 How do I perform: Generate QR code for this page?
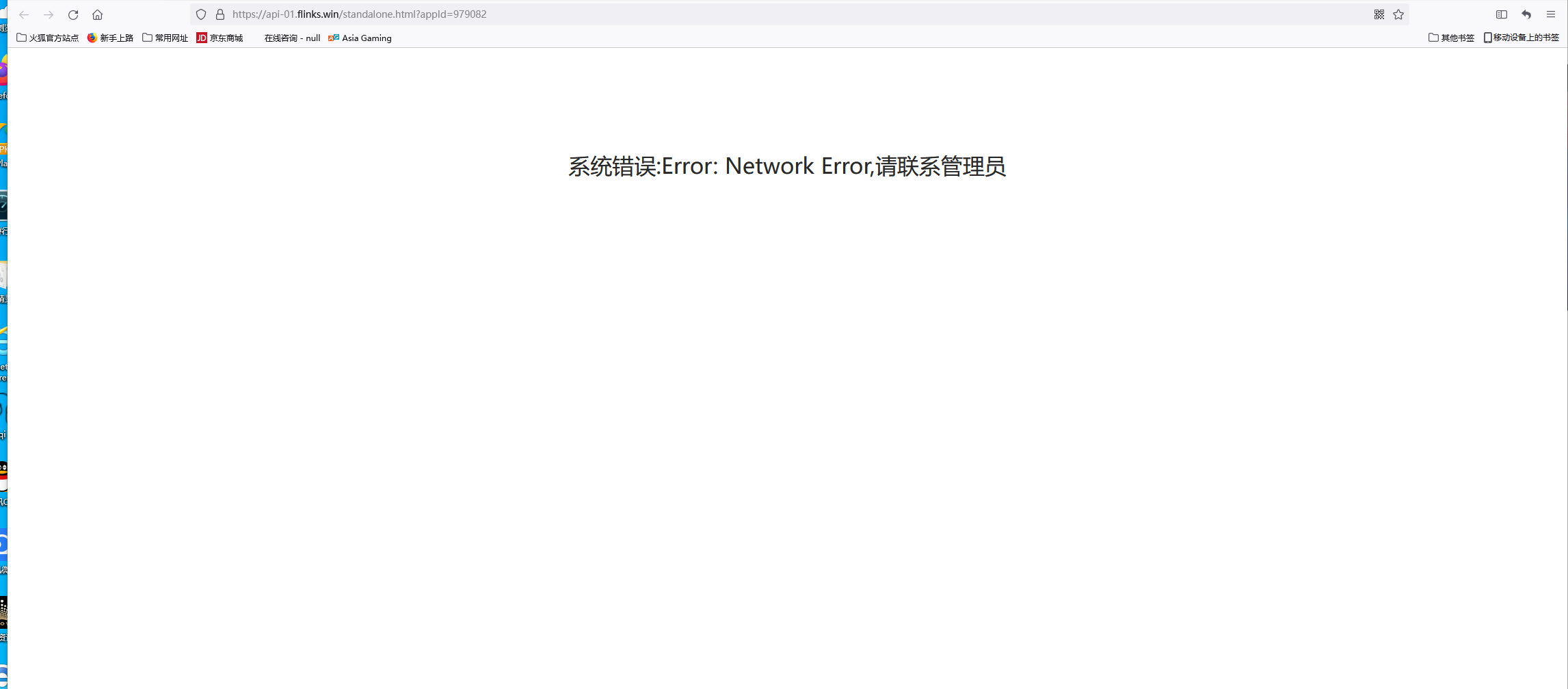[x=1379, y=14]
